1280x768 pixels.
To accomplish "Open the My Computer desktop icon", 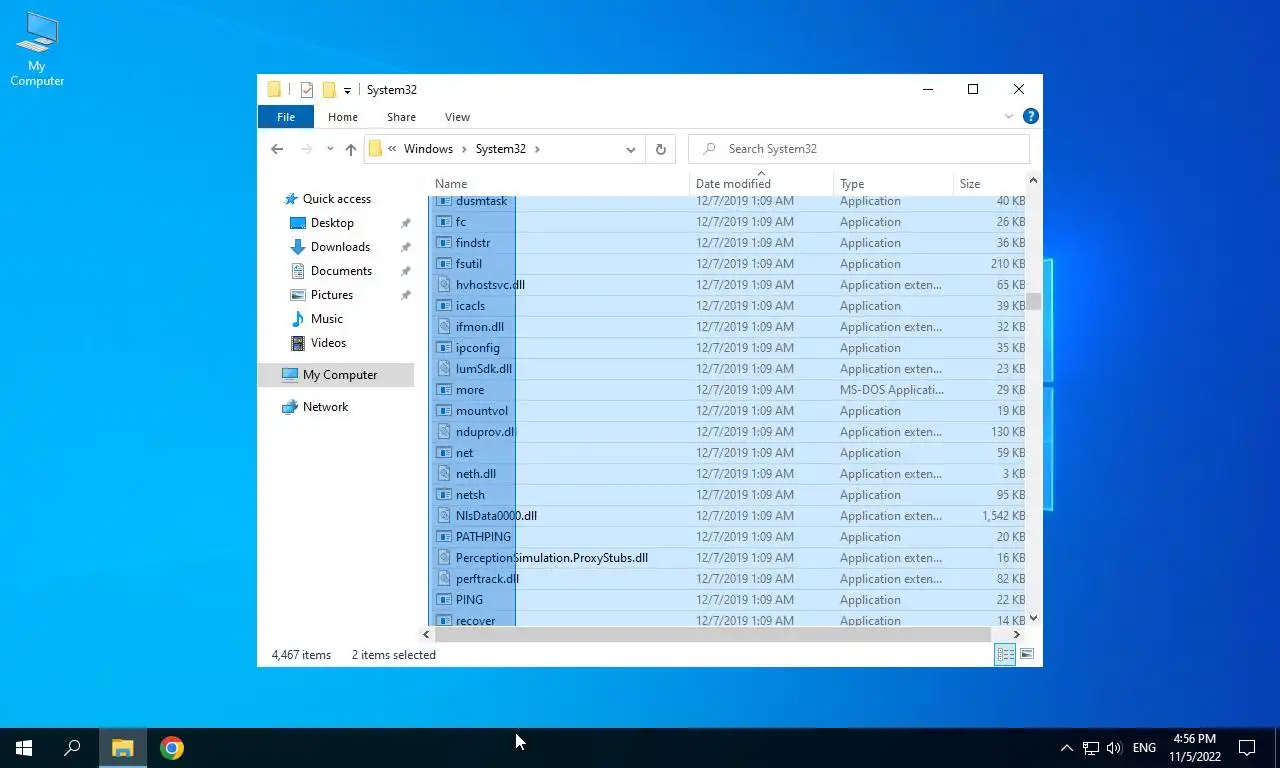I will click(37, 49).
